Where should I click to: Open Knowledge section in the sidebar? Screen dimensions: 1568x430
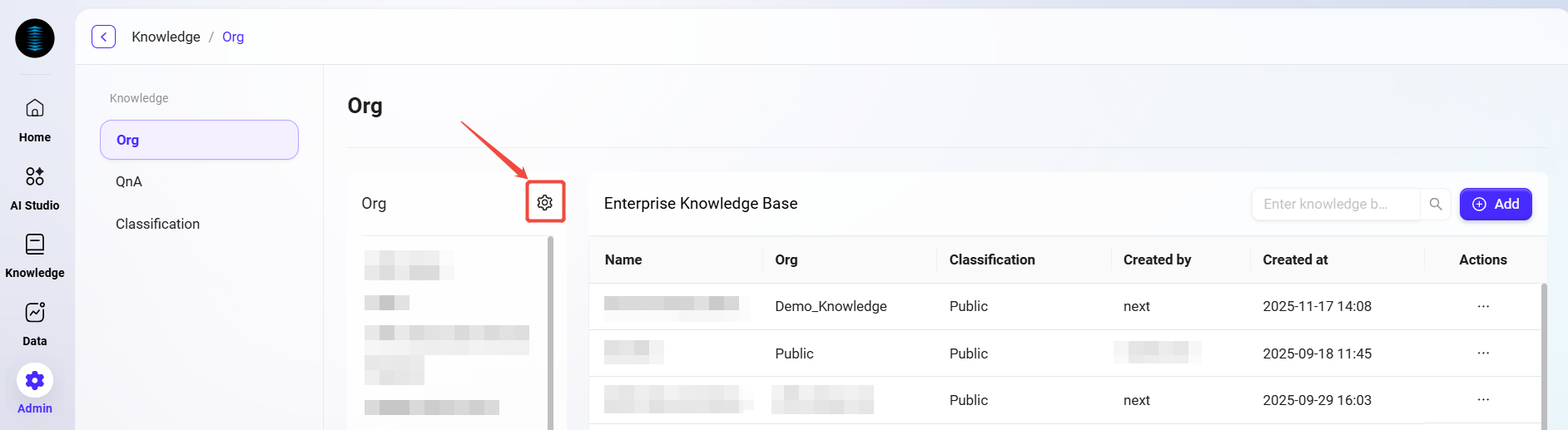[35, 255]
